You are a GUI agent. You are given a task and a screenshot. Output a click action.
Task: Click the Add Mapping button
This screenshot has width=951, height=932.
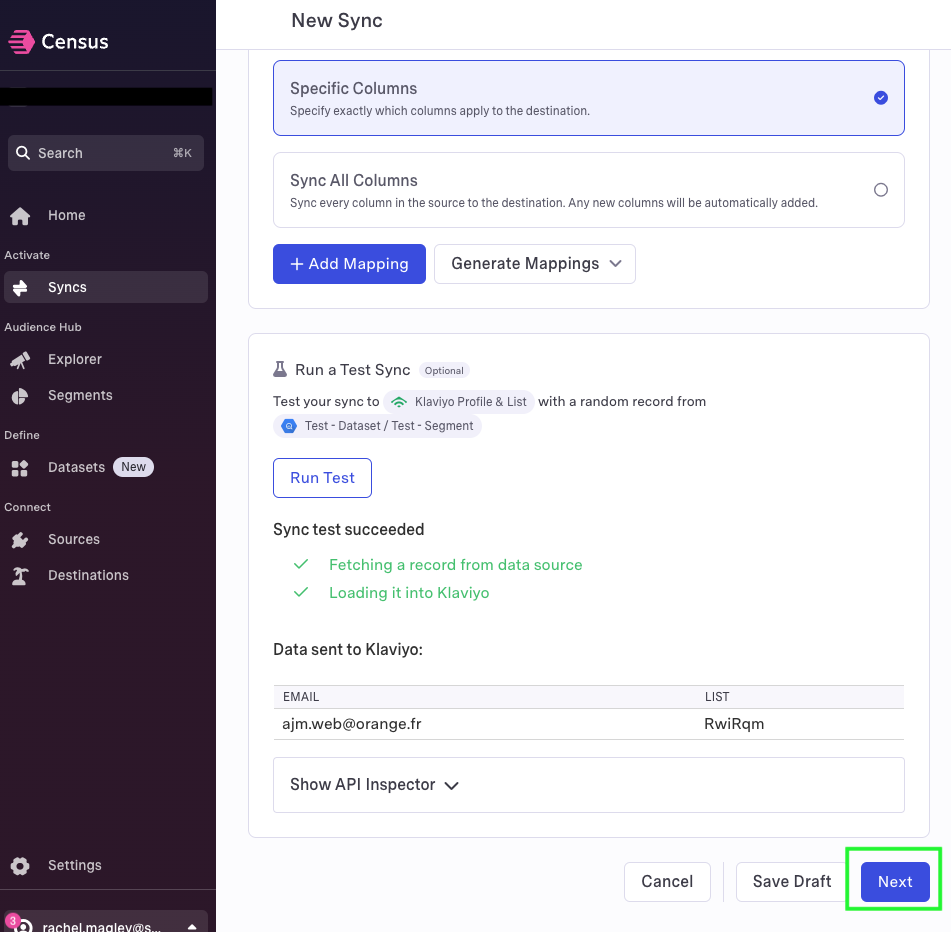click(x=349, y=264)
